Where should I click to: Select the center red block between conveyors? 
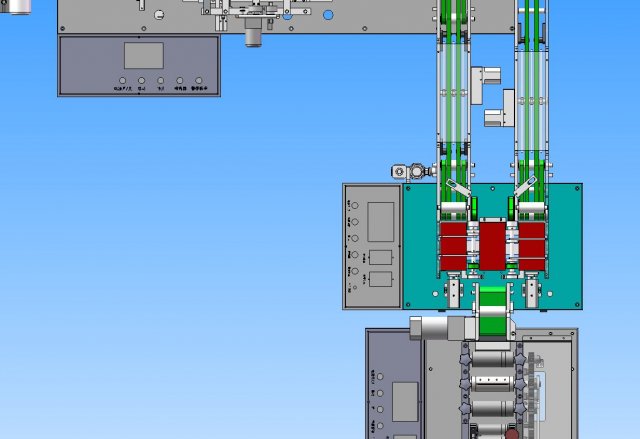pos(493,244)
